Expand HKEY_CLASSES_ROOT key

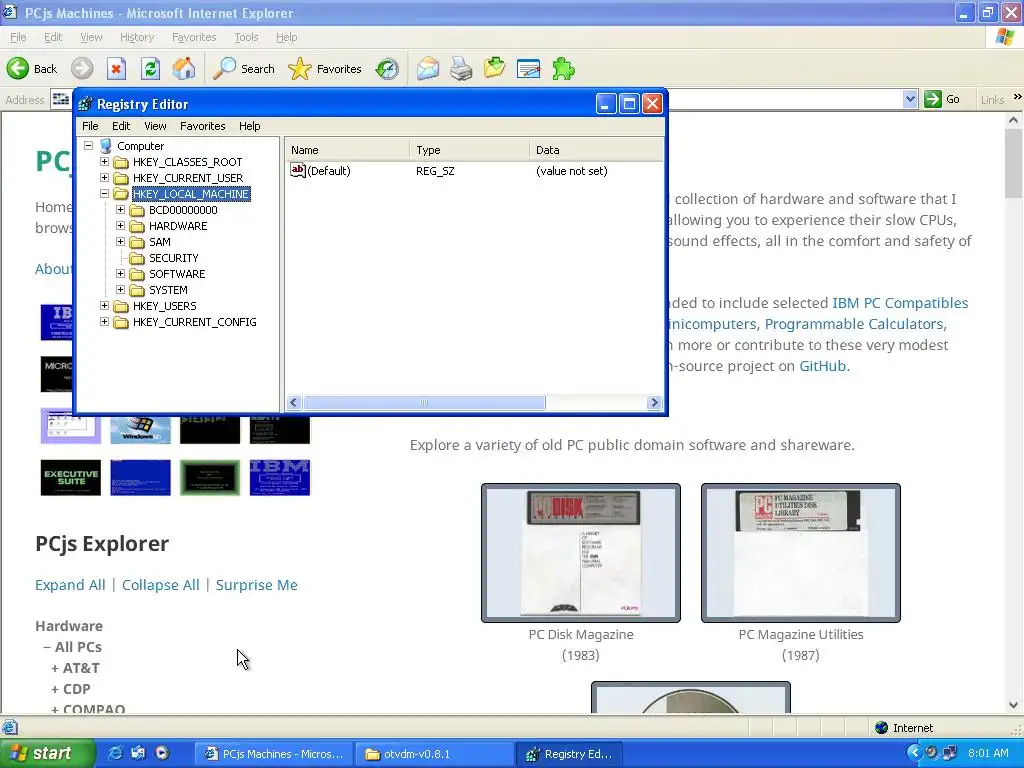(x=104, y=161)
